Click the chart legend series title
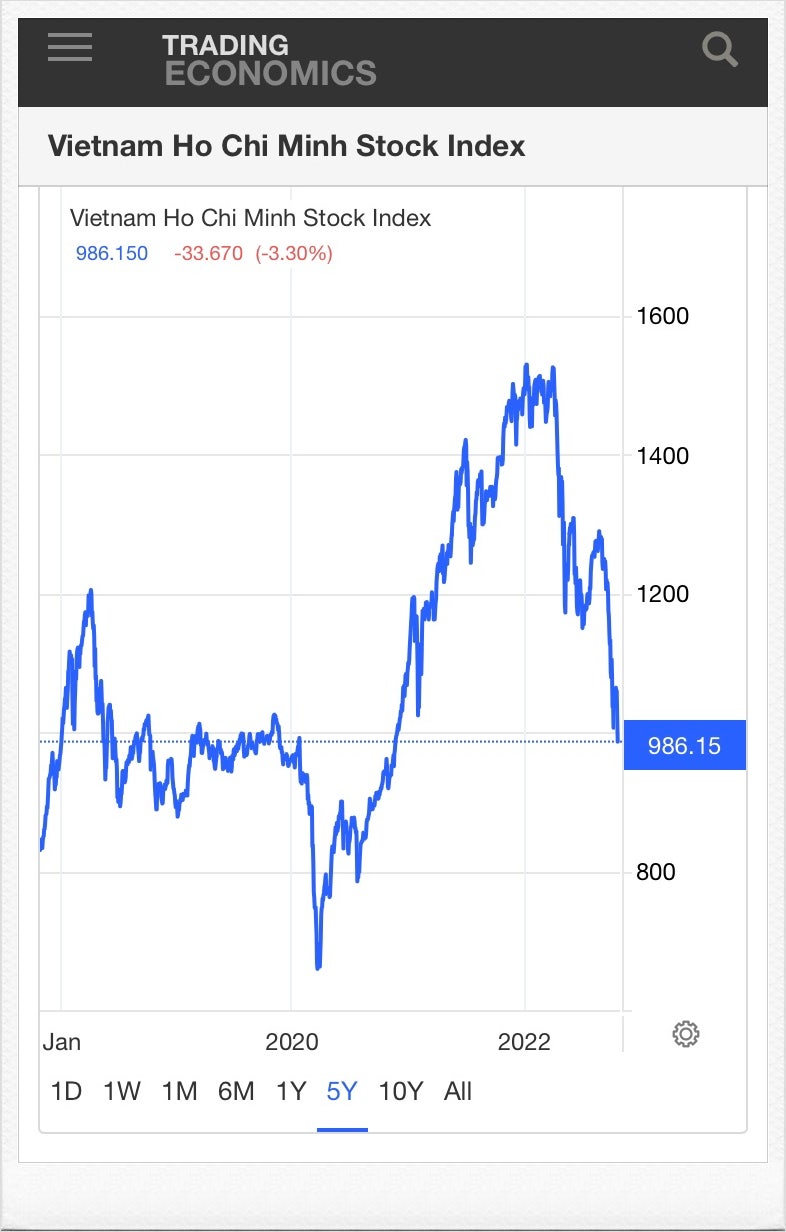This screenshot has height=1232, width=786. (250, 218)
